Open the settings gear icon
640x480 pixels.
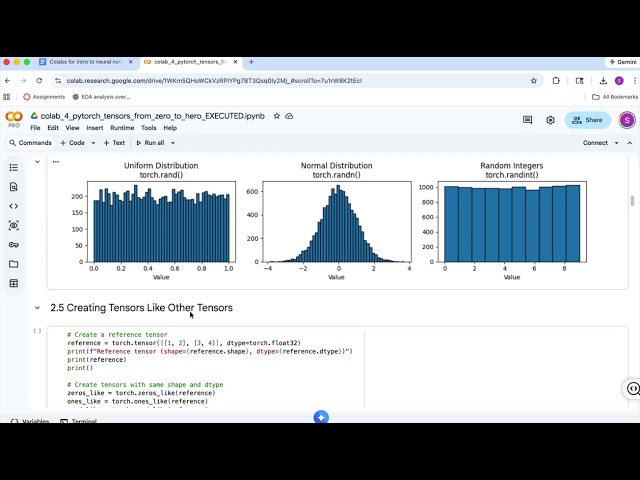[x=550, y=120]
